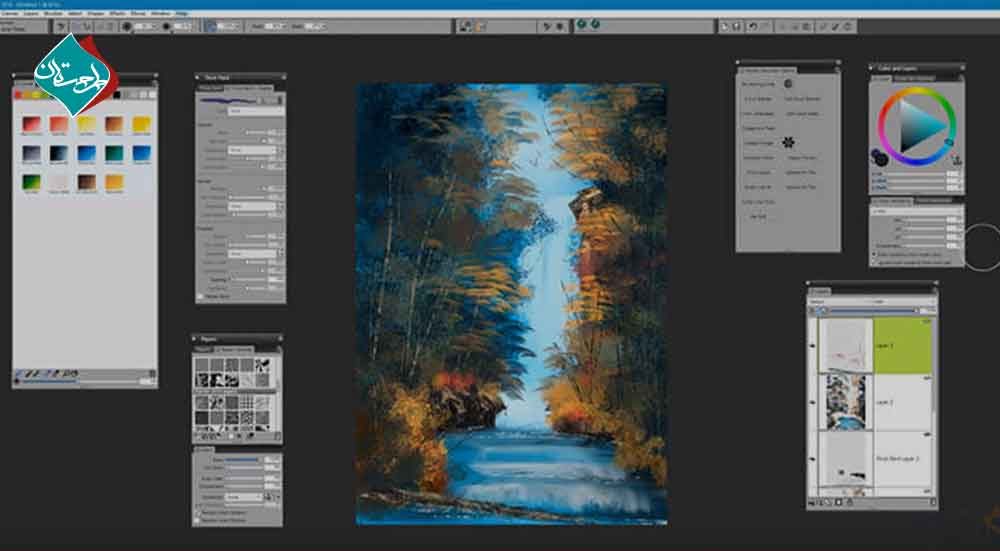Click the round icon atop custom palette
Viewport: 1000px width, 551px height.
coord(788,83)
